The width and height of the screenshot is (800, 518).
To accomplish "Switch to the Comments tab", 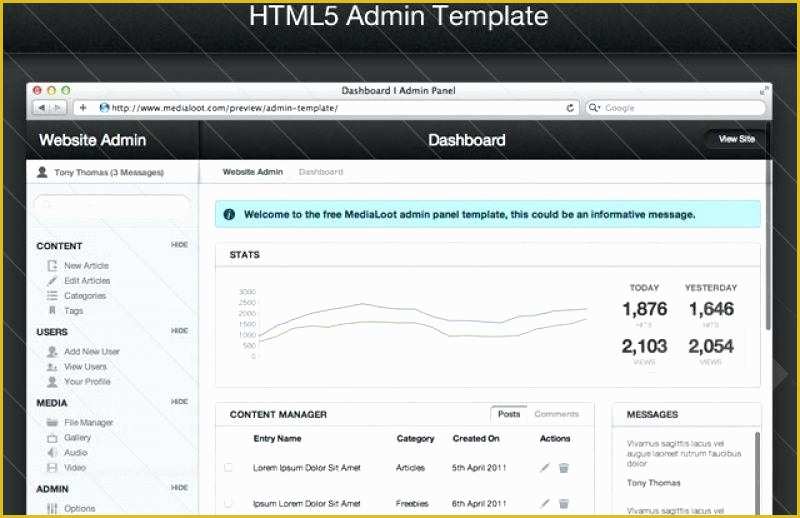I will click(557, 414).
